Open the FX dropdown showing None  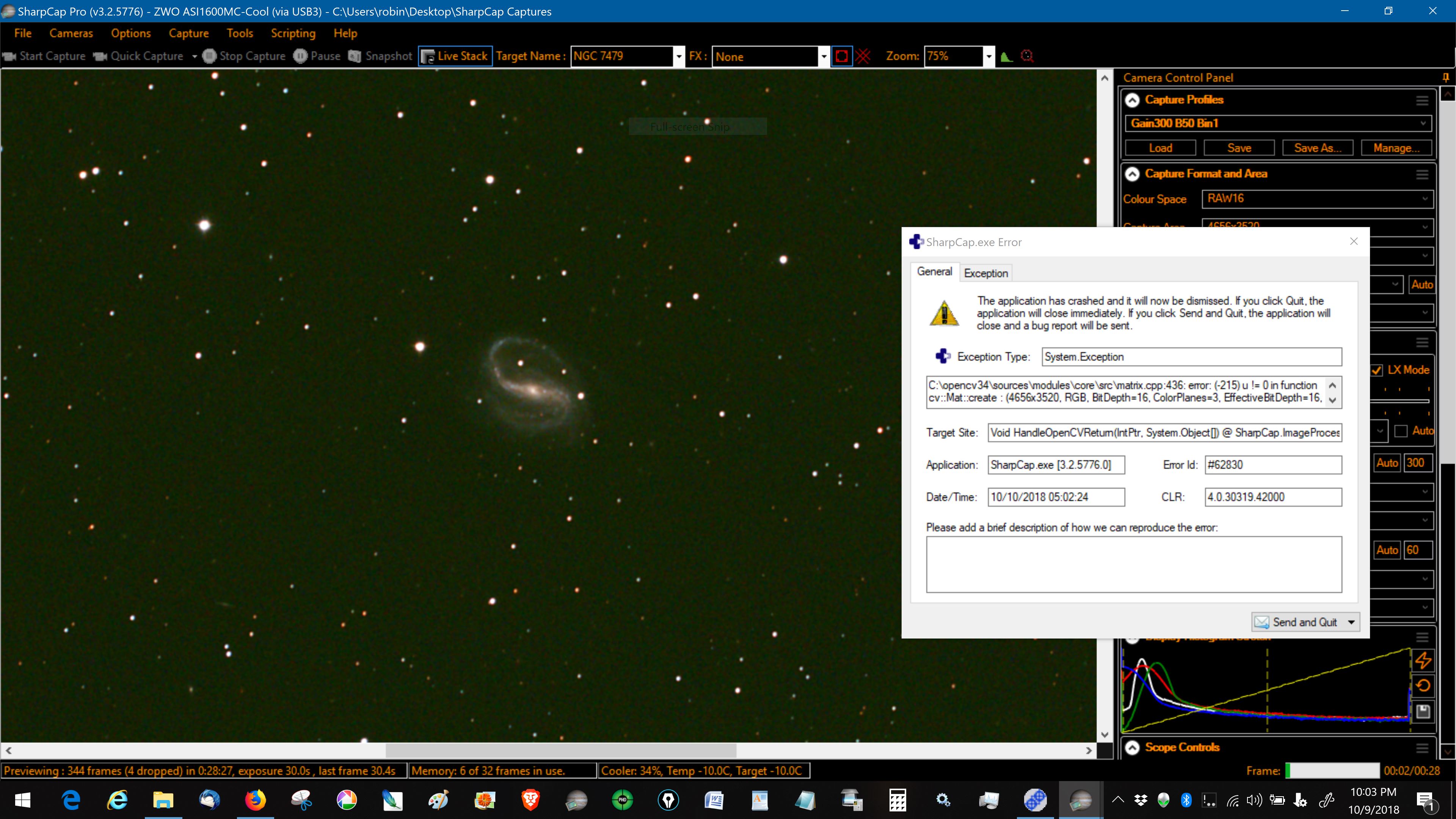(x=824, y=56)
